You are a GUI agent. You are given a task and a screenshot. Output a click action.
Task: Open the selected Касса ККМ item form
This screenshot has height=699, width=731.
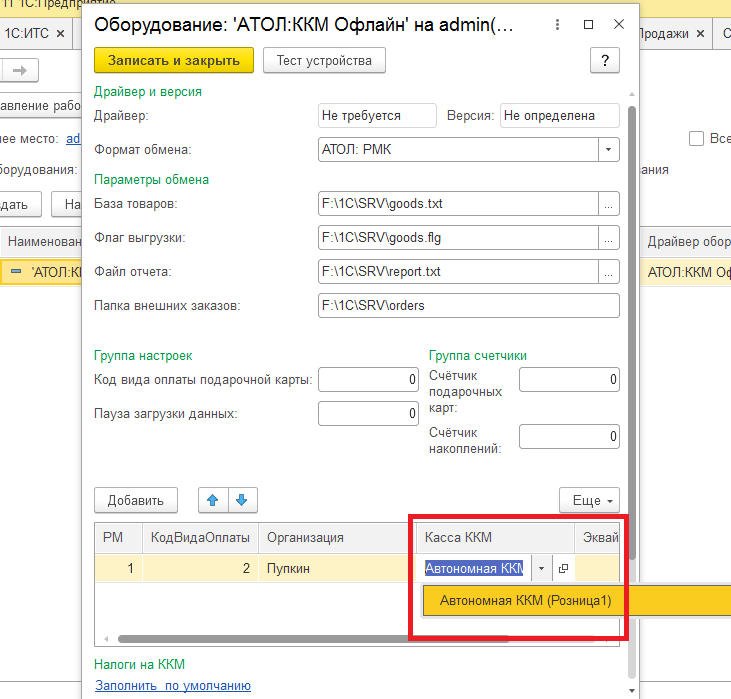(x=563, y=568)
